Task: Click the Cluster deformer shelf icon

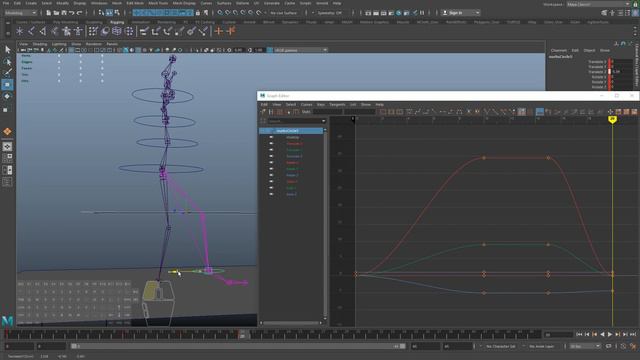Action: pyautogui.click(x=129, y=31)
